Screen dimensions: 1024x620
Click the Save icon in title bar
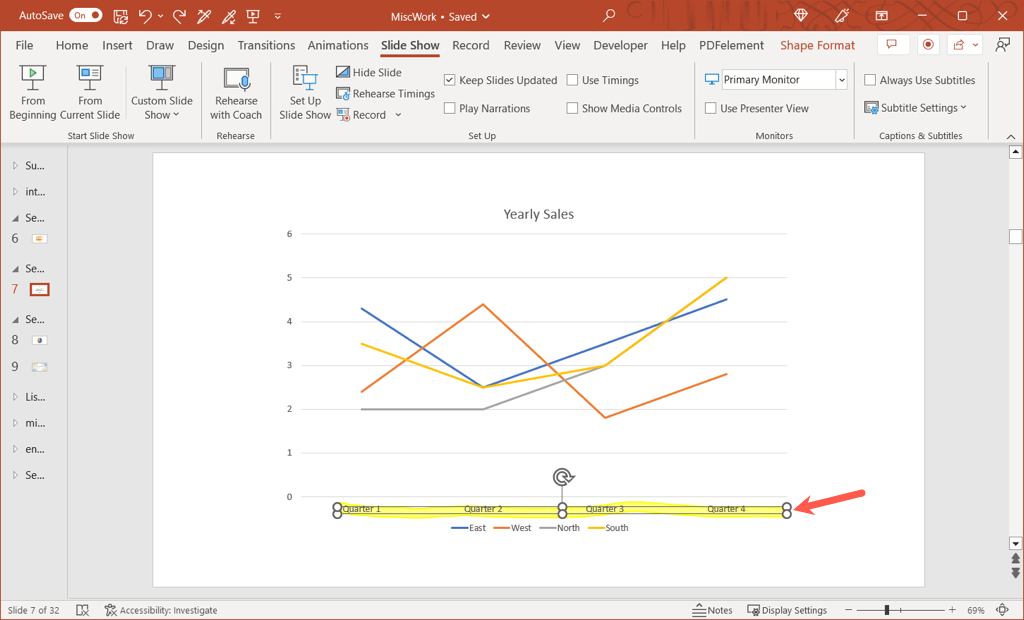[121, 16]
